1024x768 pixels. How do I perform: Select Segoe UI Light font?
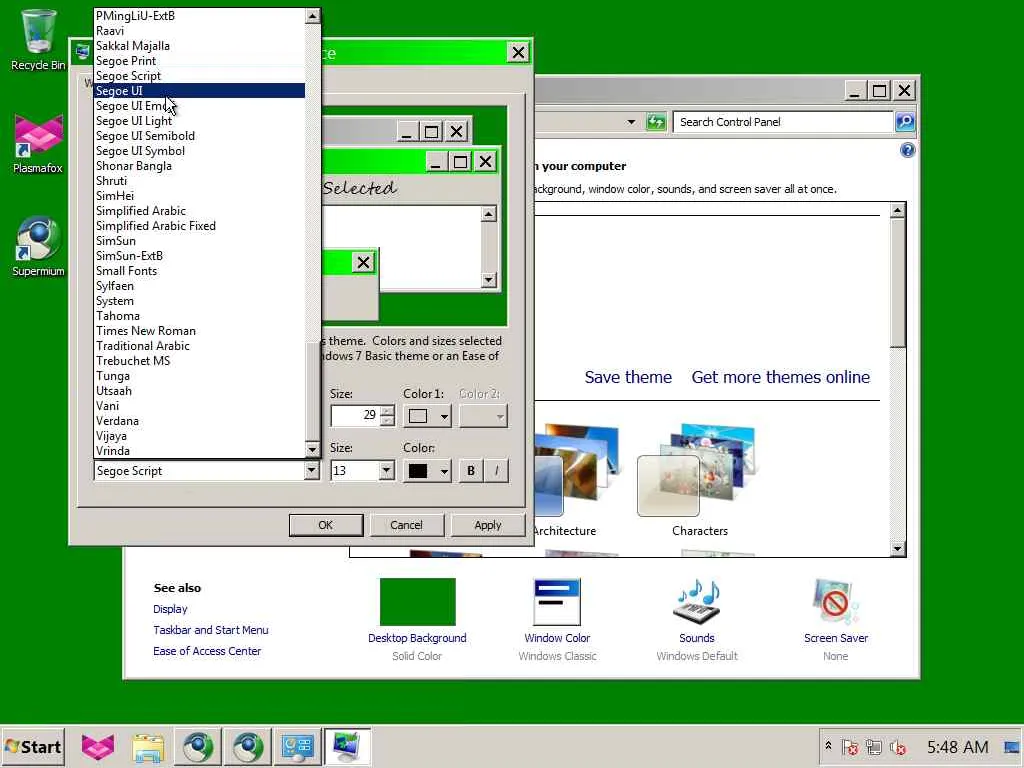tap(199, 121)
